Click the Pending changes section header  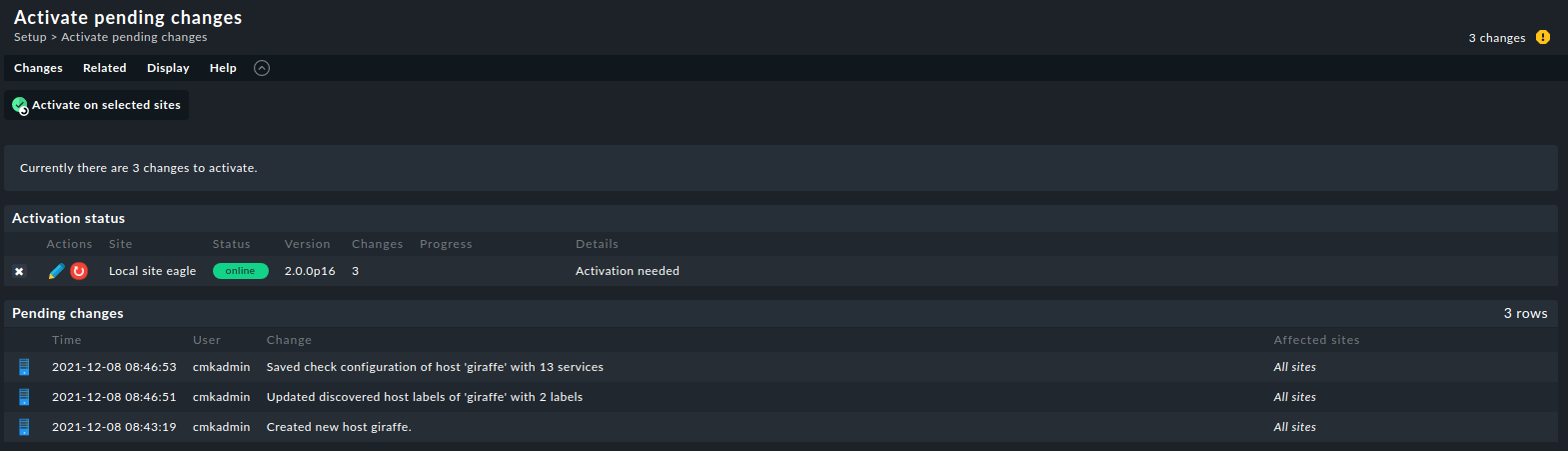pos(68,313)
